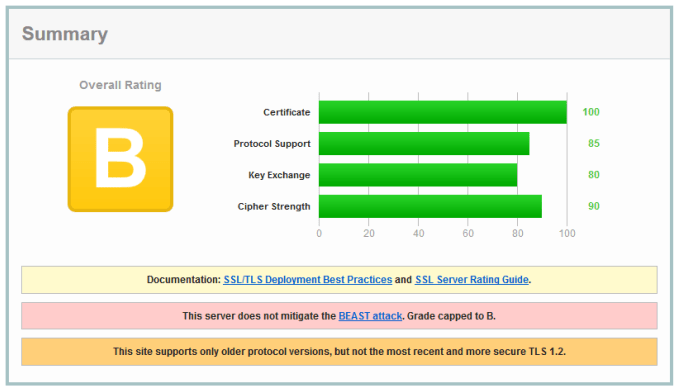Follow the BEAST attack link
This screenshot has height=392, width=679.
pyautogui.click(x=370, y=316)
